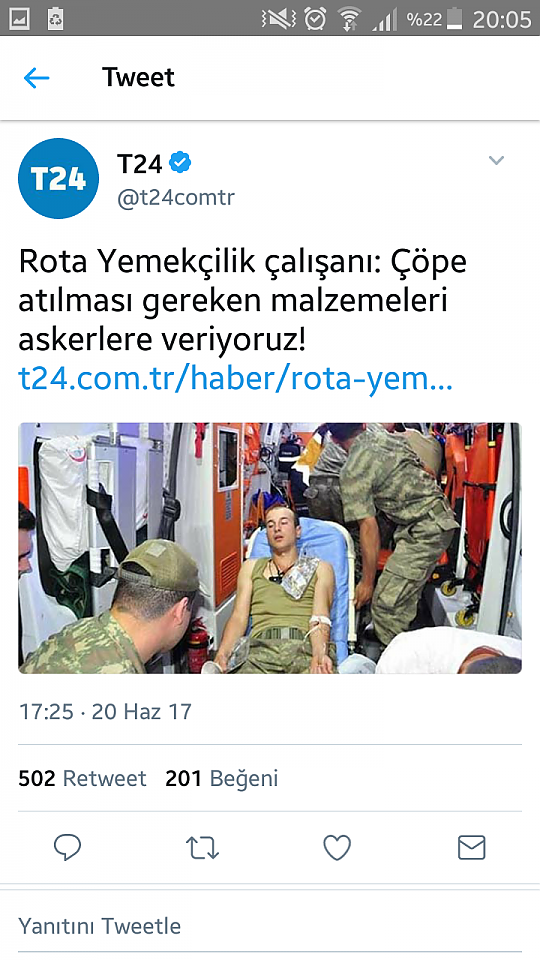Open the T24 profile avatar
This screenshot has height=960, width=540.
[58, 178]
